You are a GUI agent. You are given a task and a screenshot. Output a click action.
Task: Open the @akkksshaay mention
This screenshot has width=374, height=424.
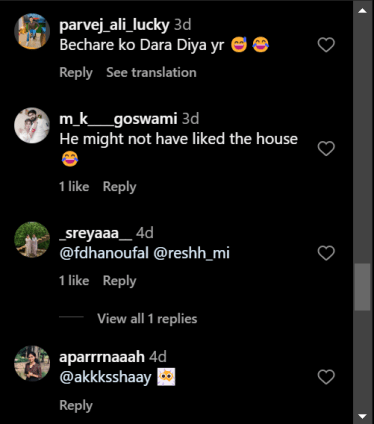coord(105,377)
